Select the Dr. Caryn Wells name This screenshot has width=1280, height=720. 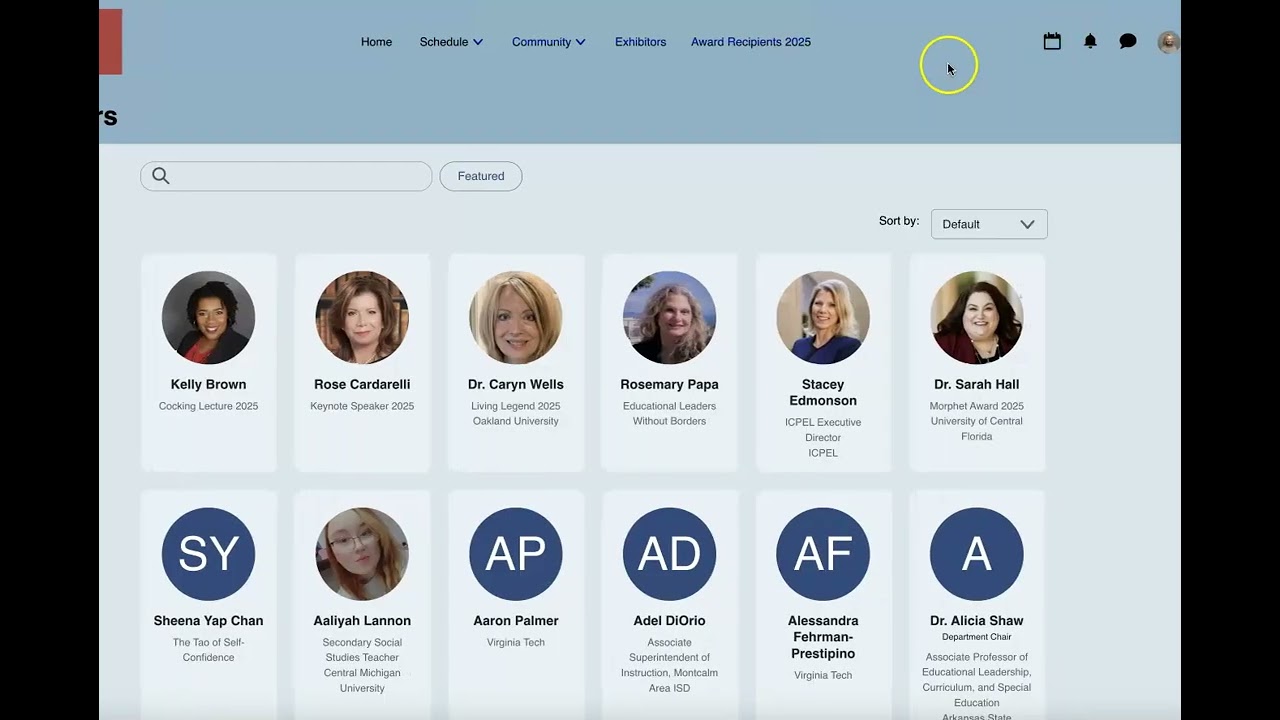pyautogui.click(x=516, y=384)
